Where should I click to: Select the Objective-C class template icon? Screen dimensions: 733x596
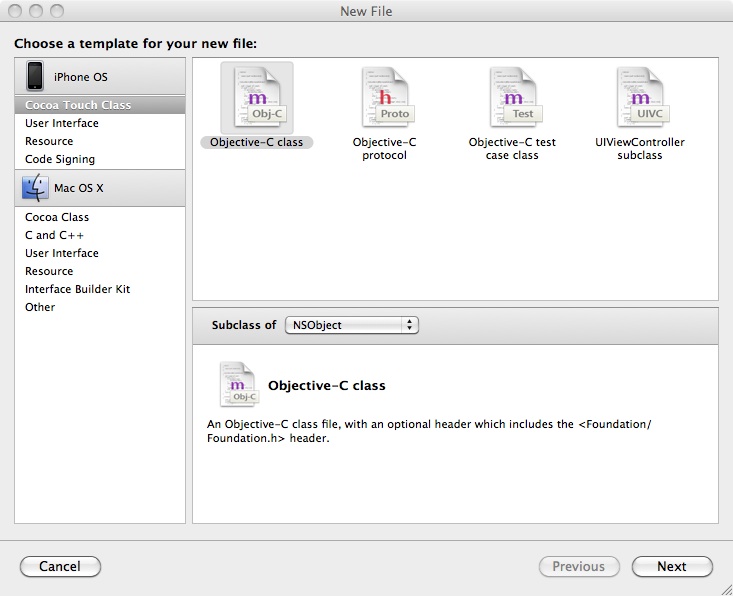click(257, 97)
